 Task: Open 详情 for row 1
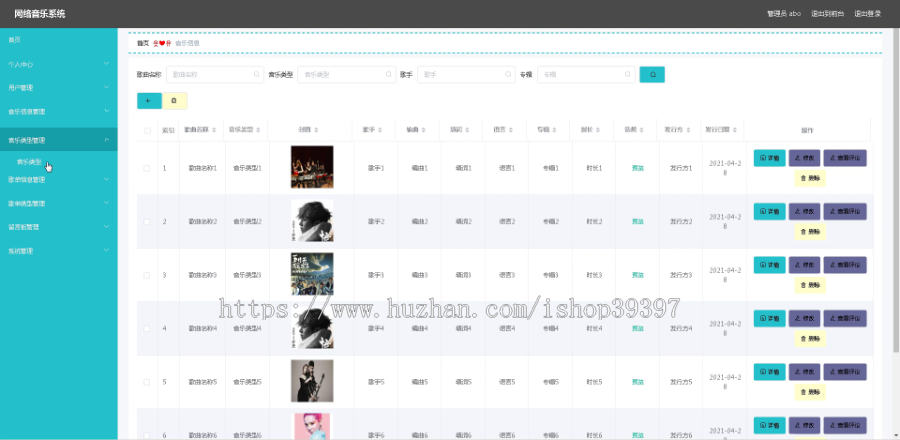(x=769, y=158)
